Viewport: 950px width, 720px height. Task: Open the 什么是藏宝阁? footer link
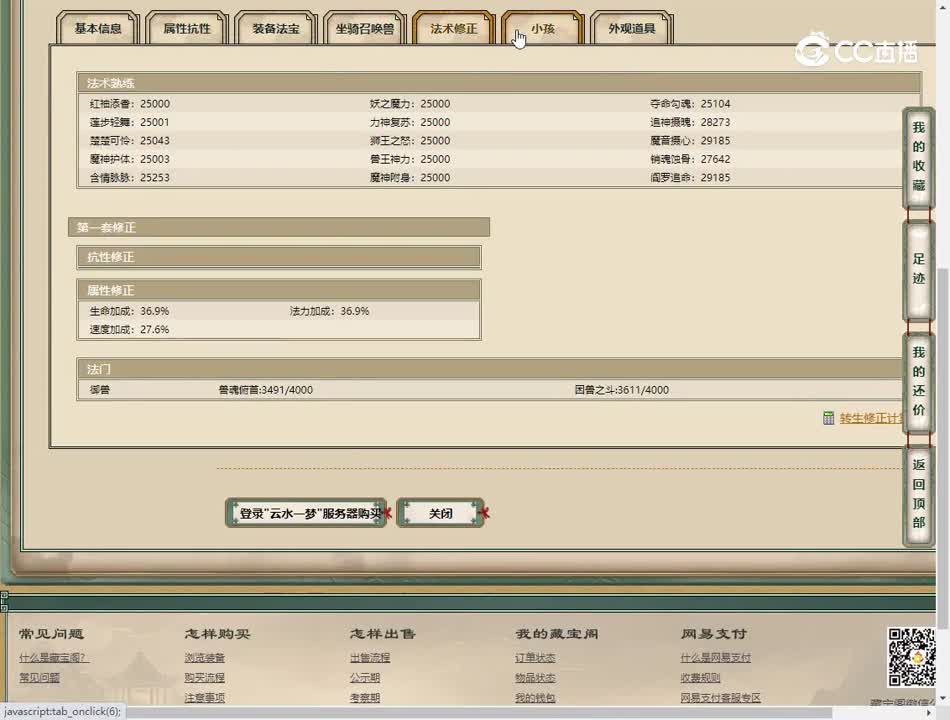tap(54, 658)
